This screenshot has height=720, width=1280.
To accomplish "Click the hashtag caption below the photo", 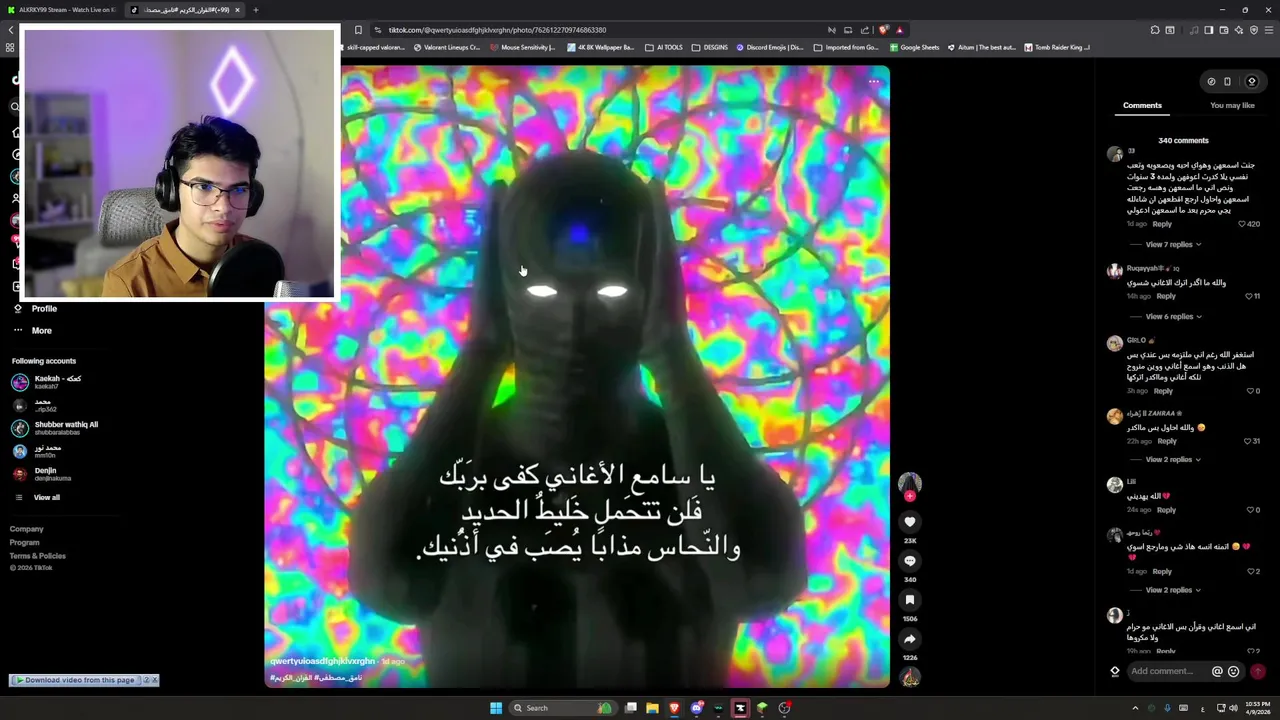I will click(x=316, y=678).
